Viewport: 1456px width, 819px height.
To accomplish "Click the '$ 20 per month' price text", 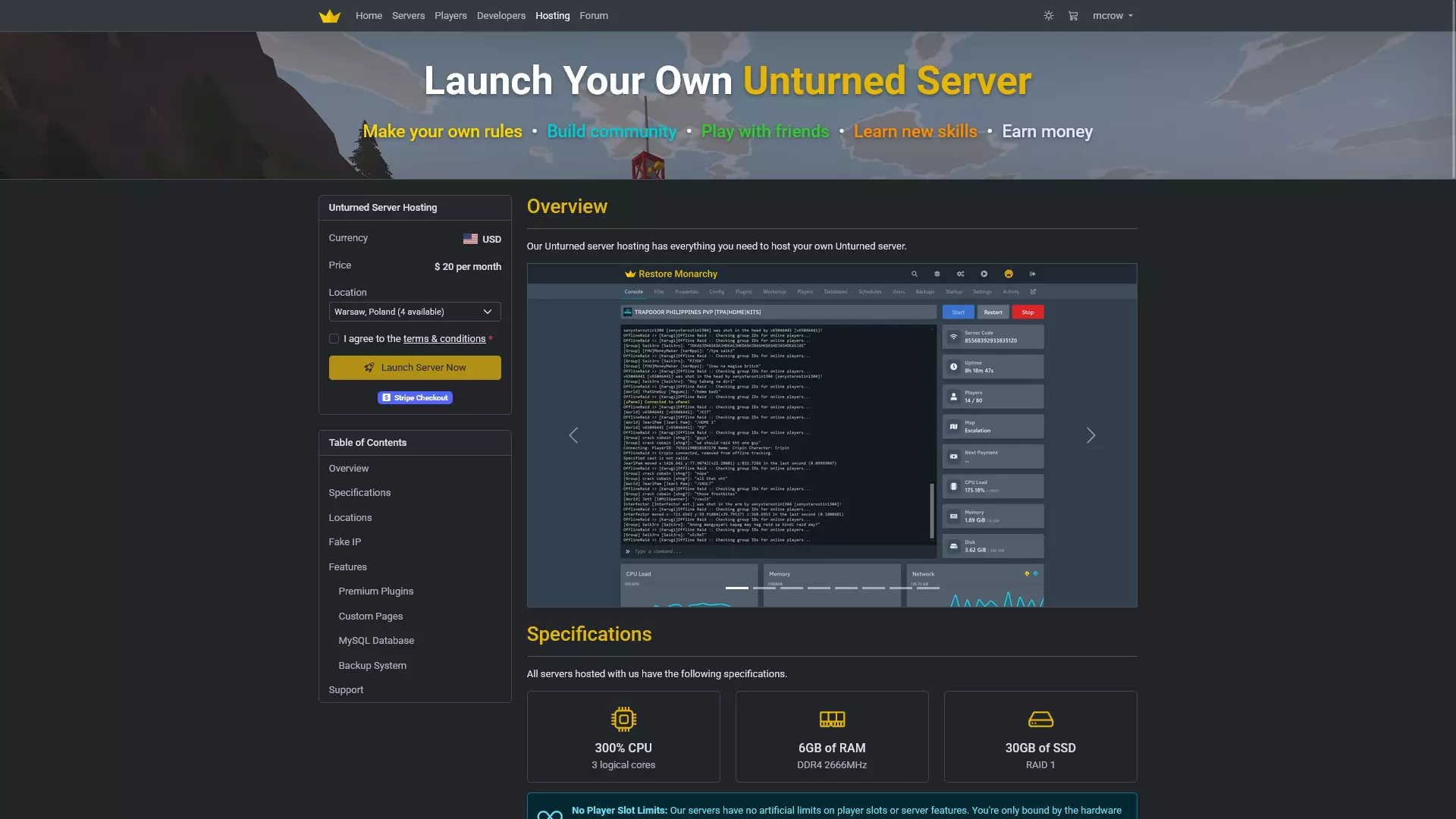I will click(468, 267).
